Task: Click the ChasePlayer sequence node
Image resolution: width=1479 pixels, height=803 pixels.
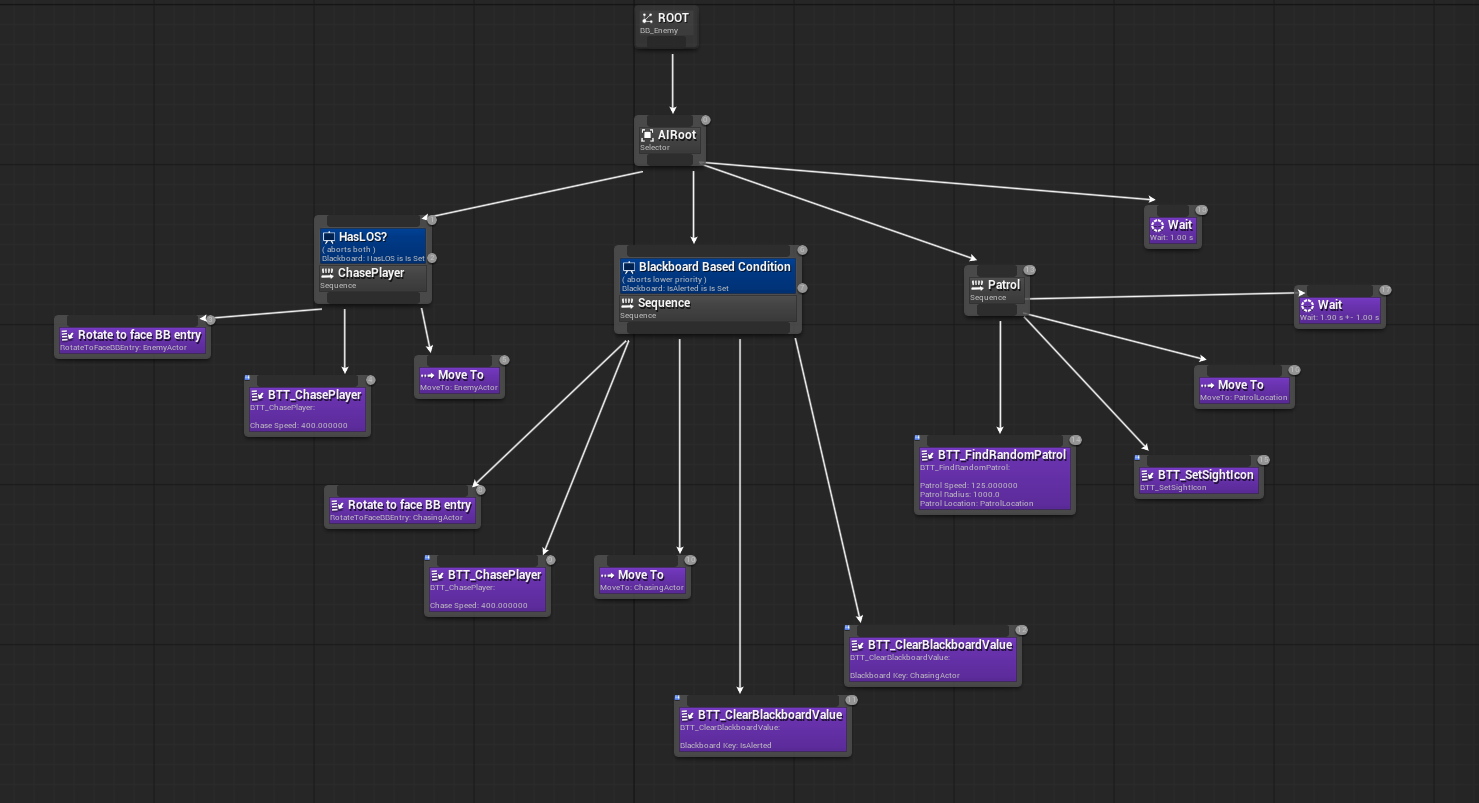Action: tap(372, 277)
